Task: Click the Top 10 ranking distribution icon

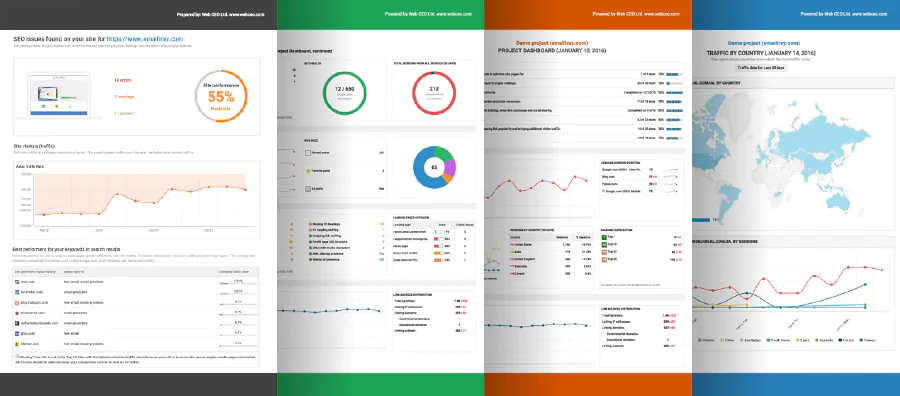Action: pos(603,244)
